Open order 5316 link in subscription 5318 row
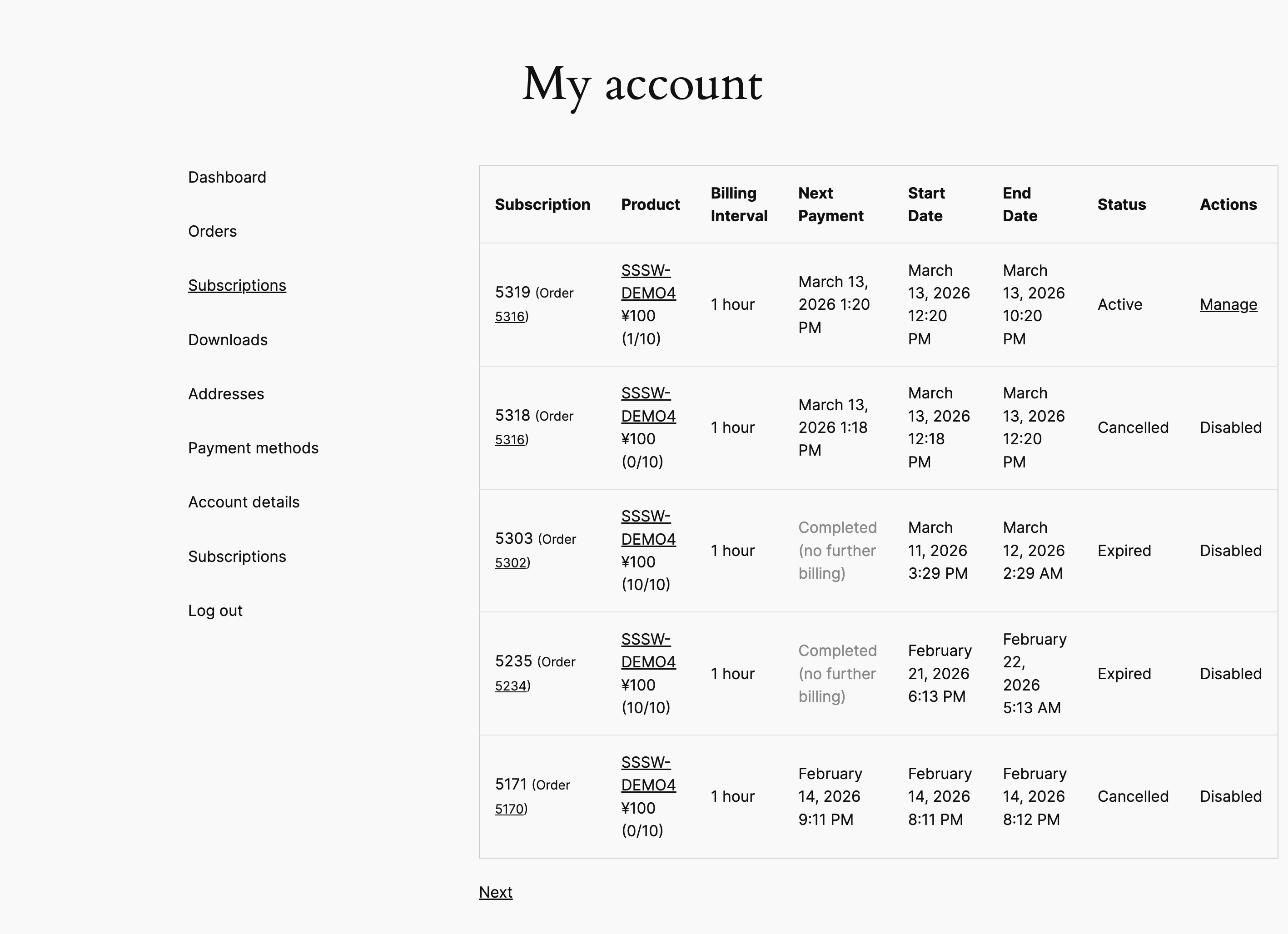The image size is (1288, 934). click(509, 439)
